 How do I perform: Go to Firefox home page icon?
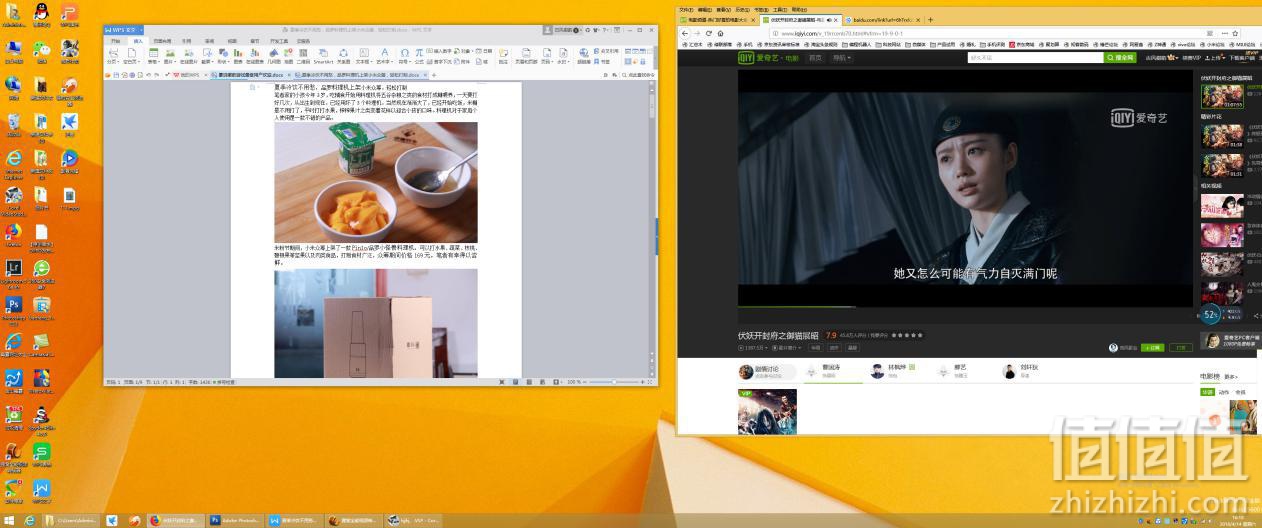point(721,33)
